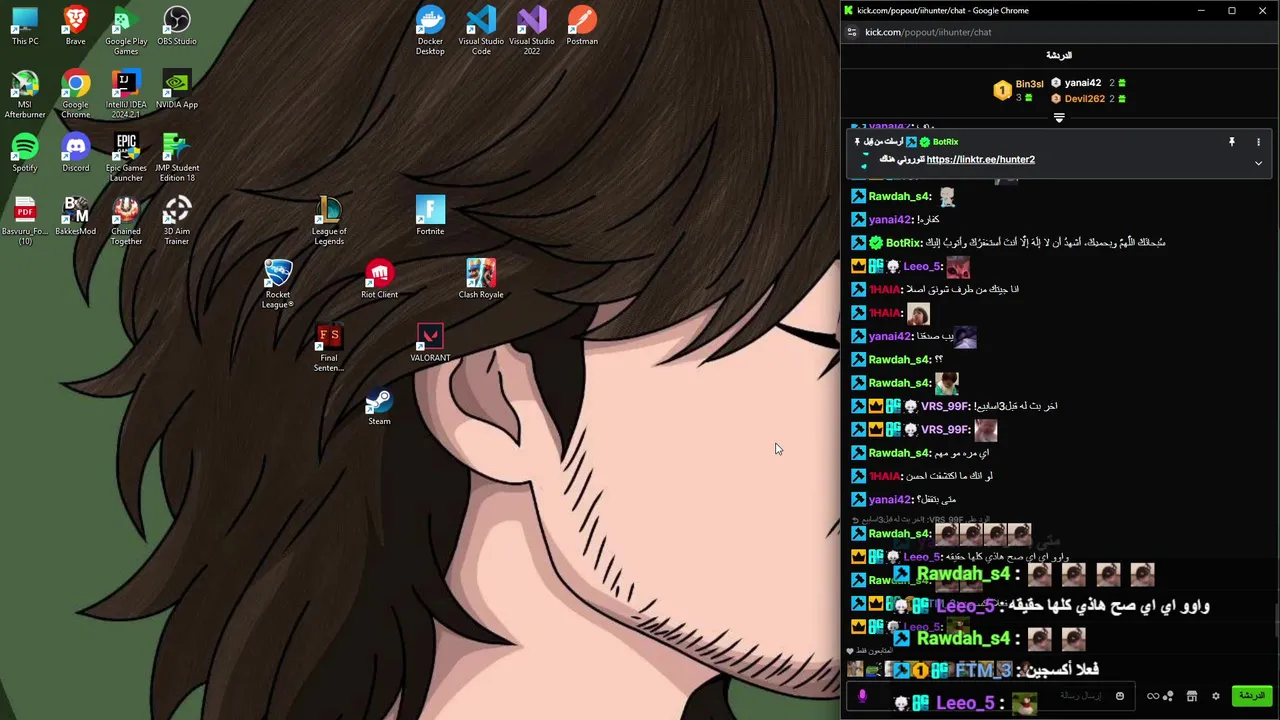Toggle the pin icon on pinned message
The width and height of the screenshot is (1280, 720).
point(1232,143)
